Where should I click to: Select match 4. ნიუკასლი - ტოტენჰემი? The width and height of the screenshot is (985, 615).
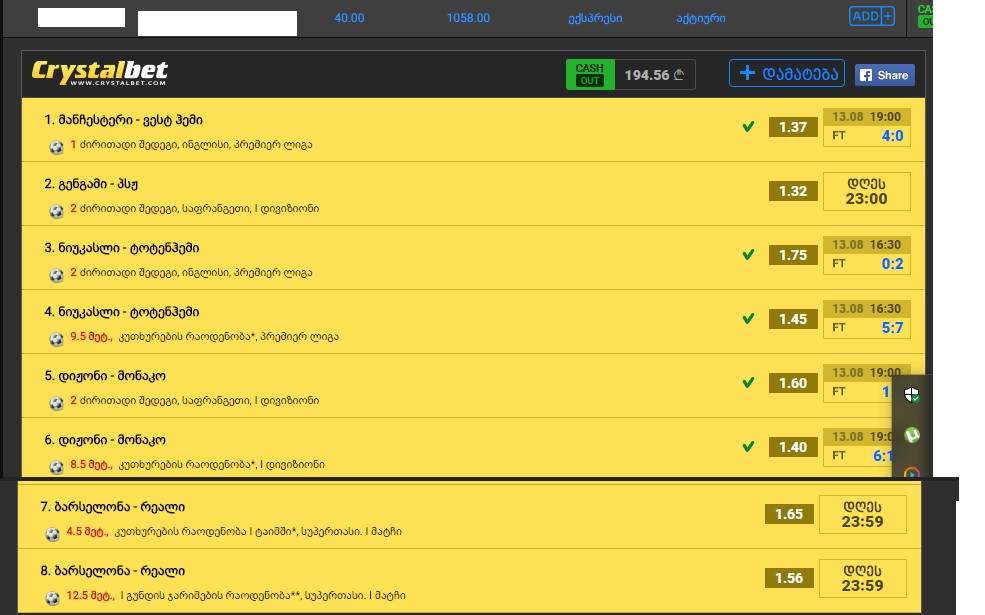122,312
